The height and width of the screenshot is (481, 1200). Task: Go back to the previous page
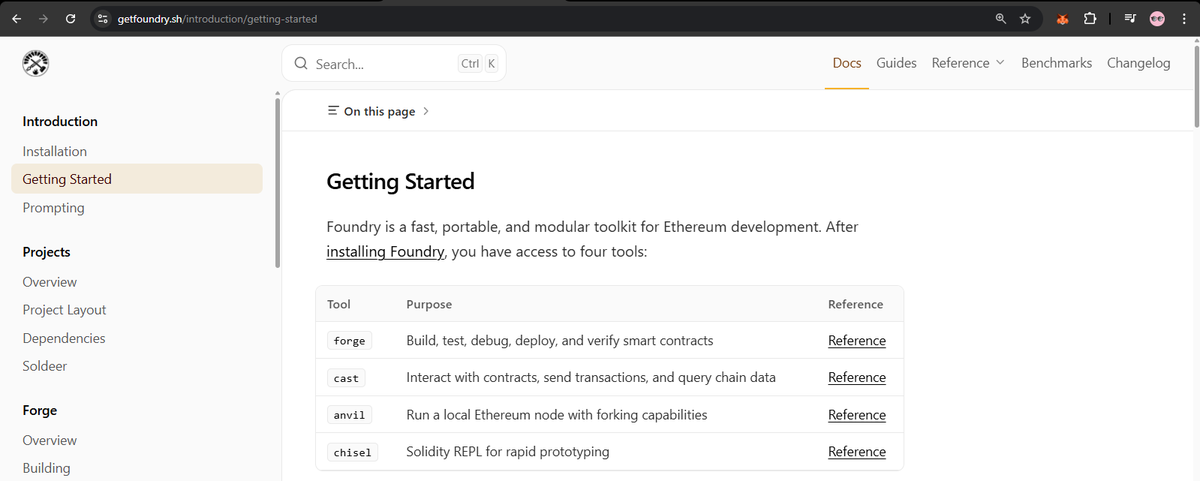point(17,19)
